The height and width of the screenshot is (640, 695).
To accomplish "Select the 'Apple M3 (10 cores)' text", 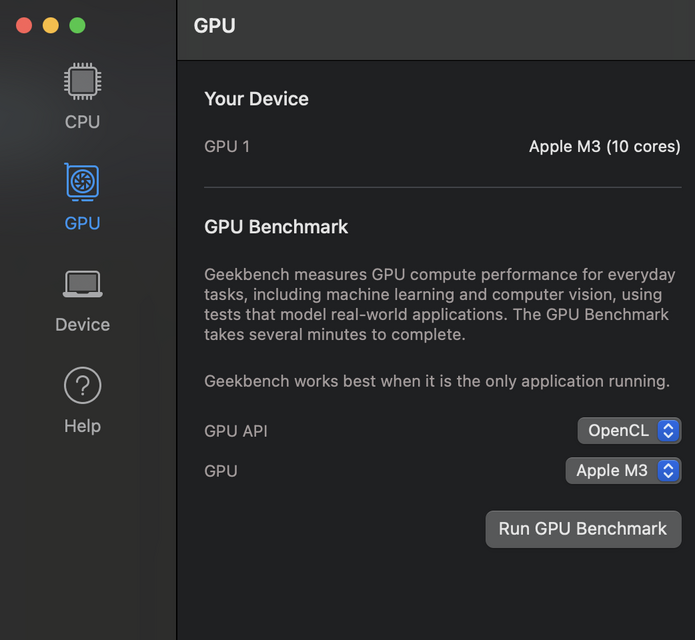I will 605,147.
